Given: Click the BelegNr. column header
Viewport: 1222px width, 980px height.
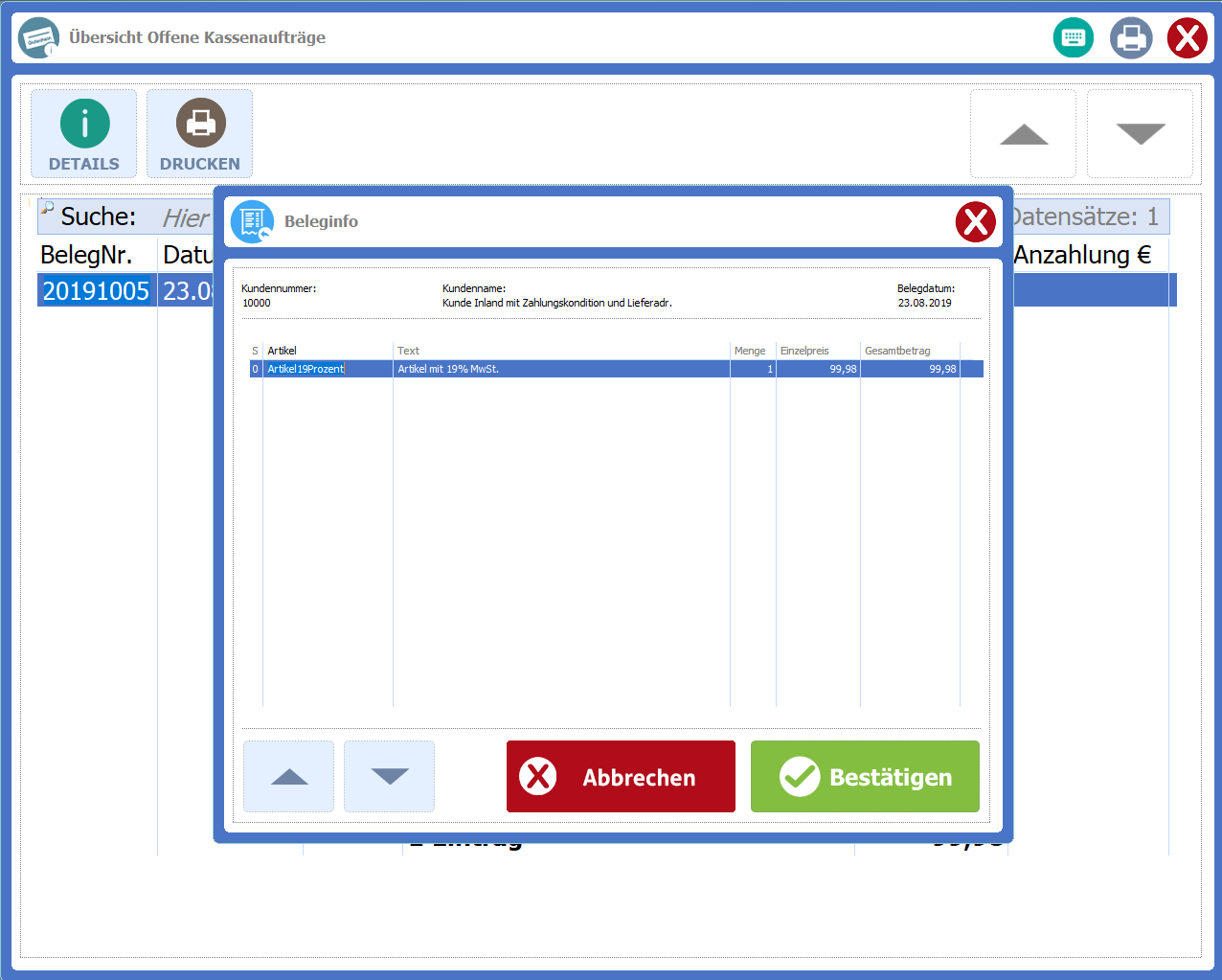Looking at the screenshot, I should [86, 256].
